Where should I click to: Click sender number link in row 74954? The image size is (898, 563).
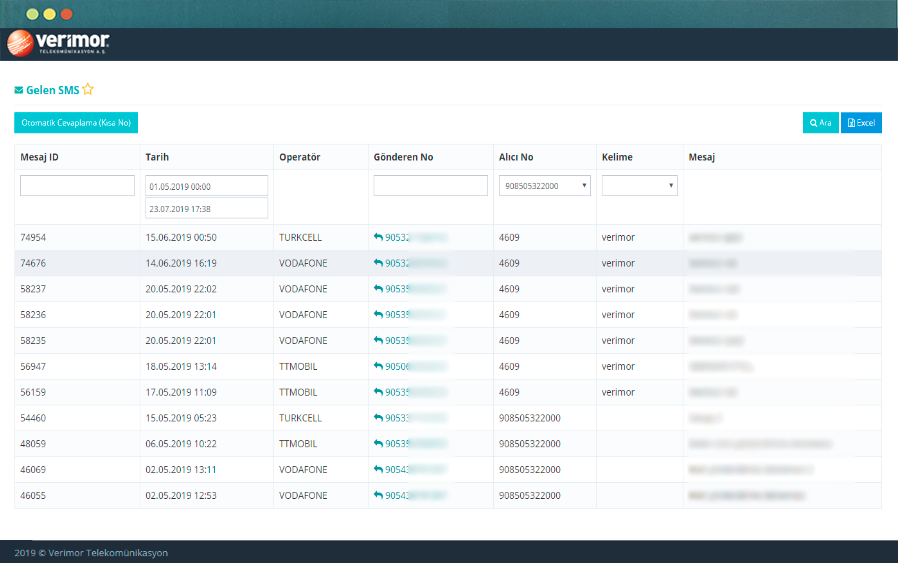coord(416,237)
